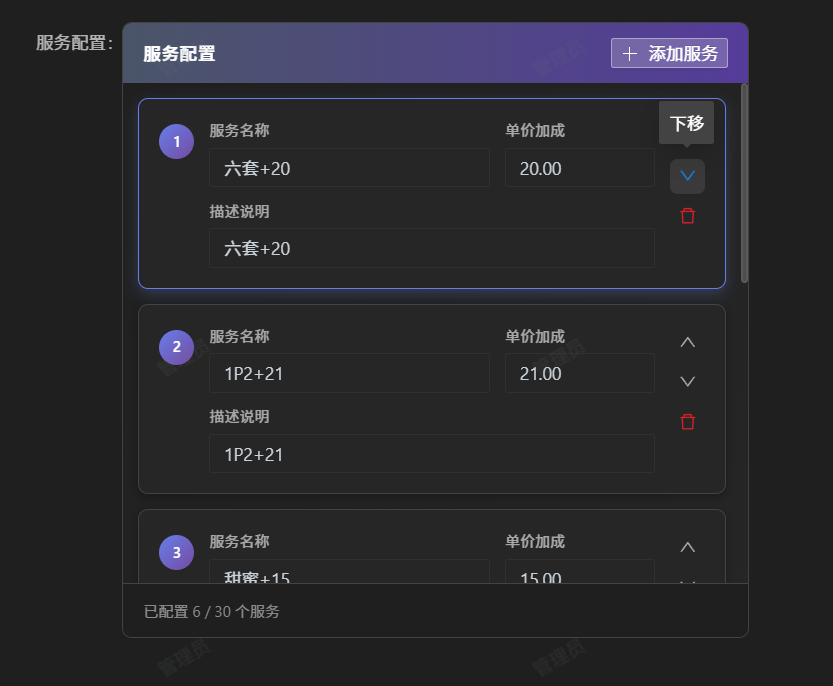Image resolution: width=833 pixels, height=686 pixels.
Task: Focus the 服务名称 field of service 1
Action: [x=349, y=168]
